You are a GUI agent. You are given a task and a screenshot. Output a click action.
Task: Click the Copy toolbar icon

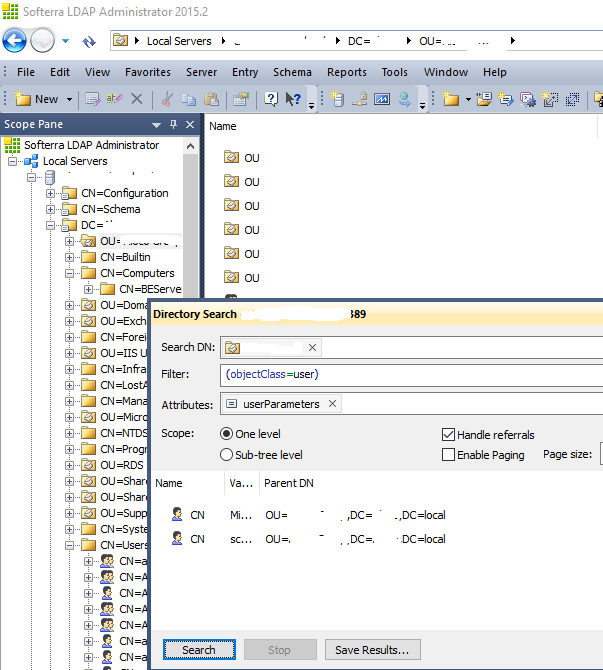tap(188, 99)
